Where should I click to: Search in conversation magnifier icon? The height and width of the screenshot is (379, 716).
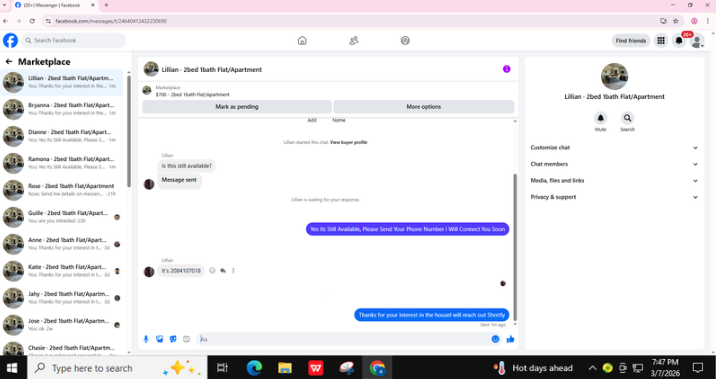click(627, 118)
